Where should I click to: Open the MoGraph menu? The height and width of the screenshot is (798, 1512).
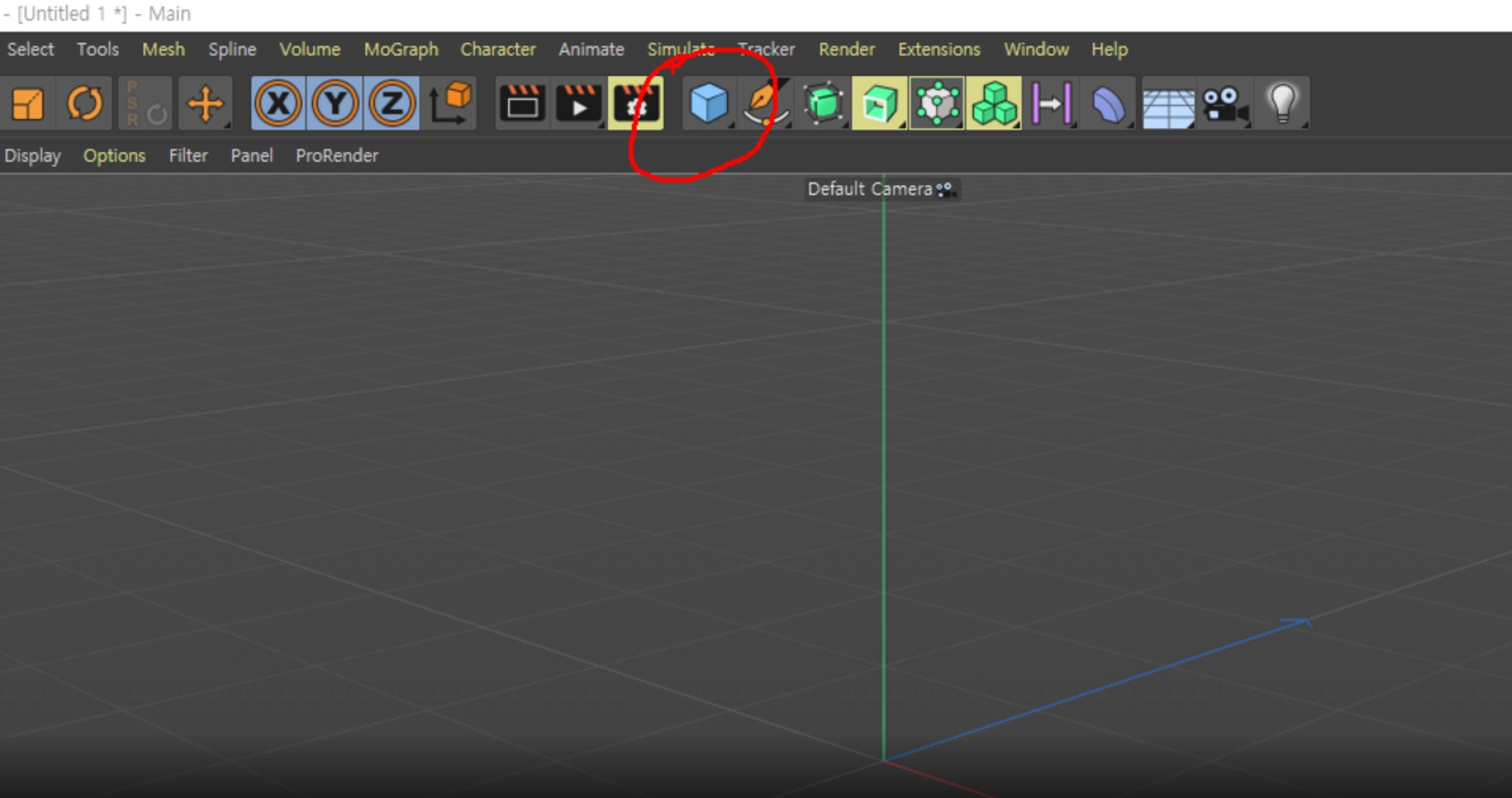point(401,49)
